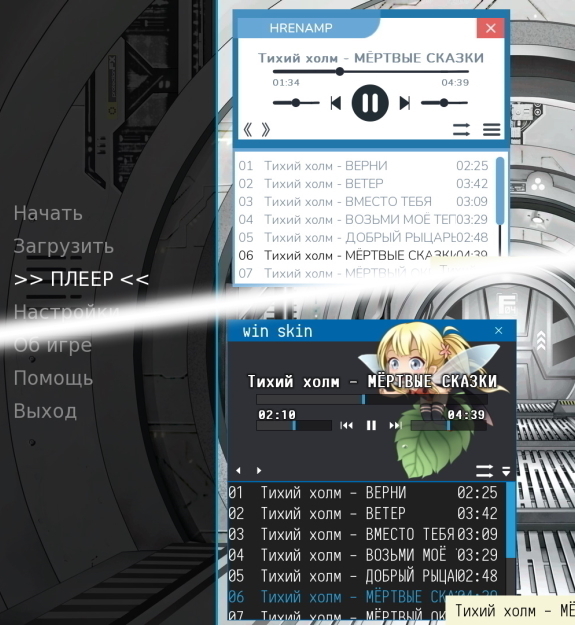Skip to next track in win skin

click(394, 426)
